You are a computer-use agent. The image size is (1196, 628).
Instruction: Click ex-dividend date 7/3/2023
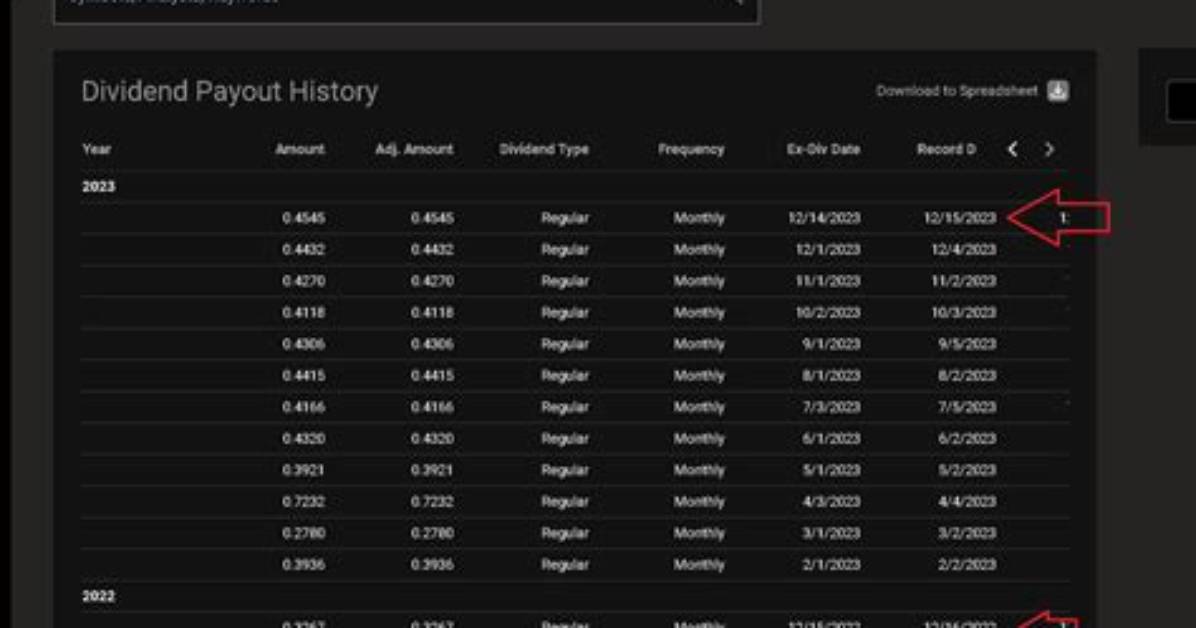pos(831,407)
